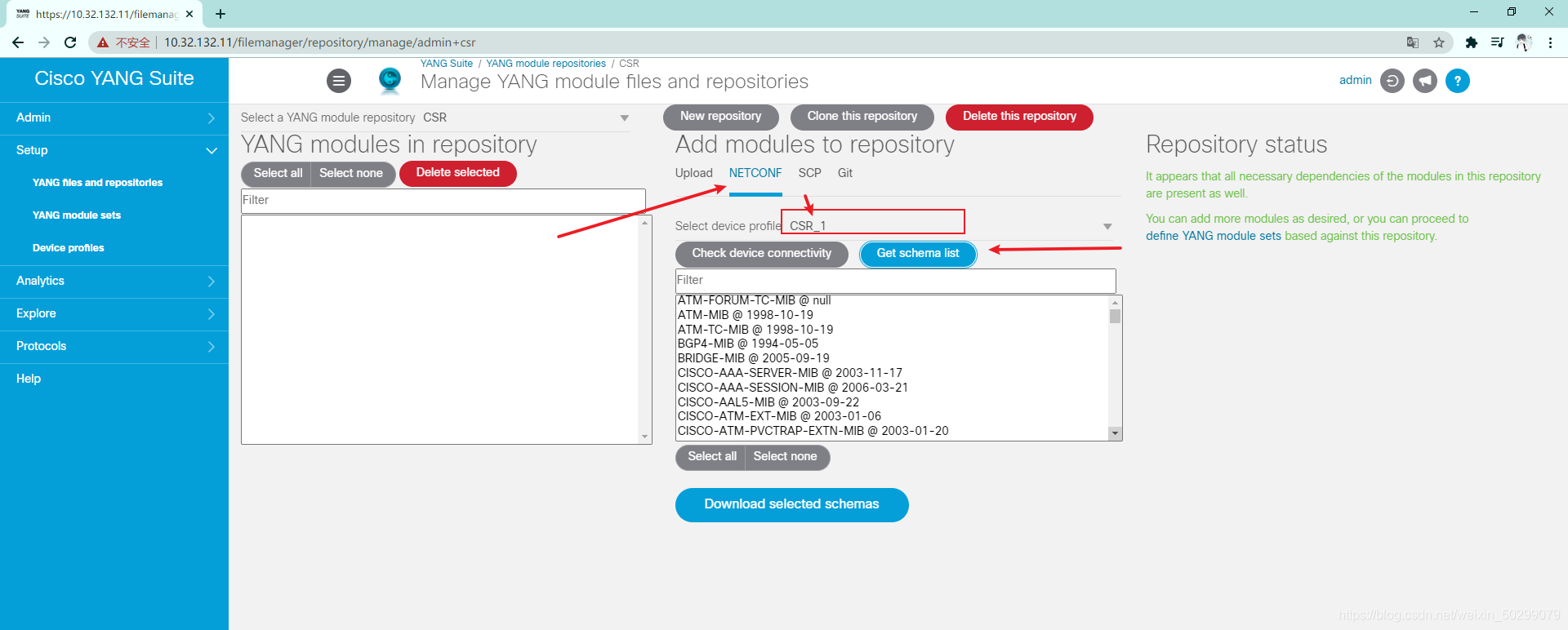Click the Delete selected button
Image resolution: width=1568 pixels, height=630 pixels.
click(x=458, y=173)
